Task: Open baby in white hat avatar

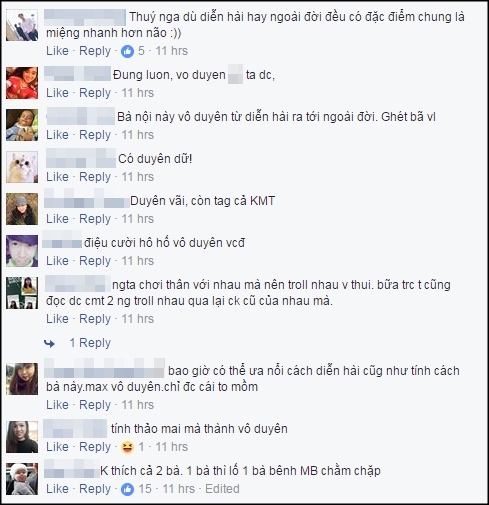Action: click(x=22, y=479)
